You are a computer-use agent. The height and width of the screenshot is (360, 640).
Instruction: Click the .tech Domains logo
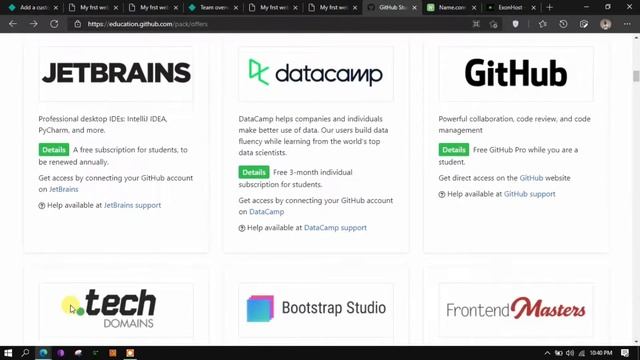click(116, 310)
